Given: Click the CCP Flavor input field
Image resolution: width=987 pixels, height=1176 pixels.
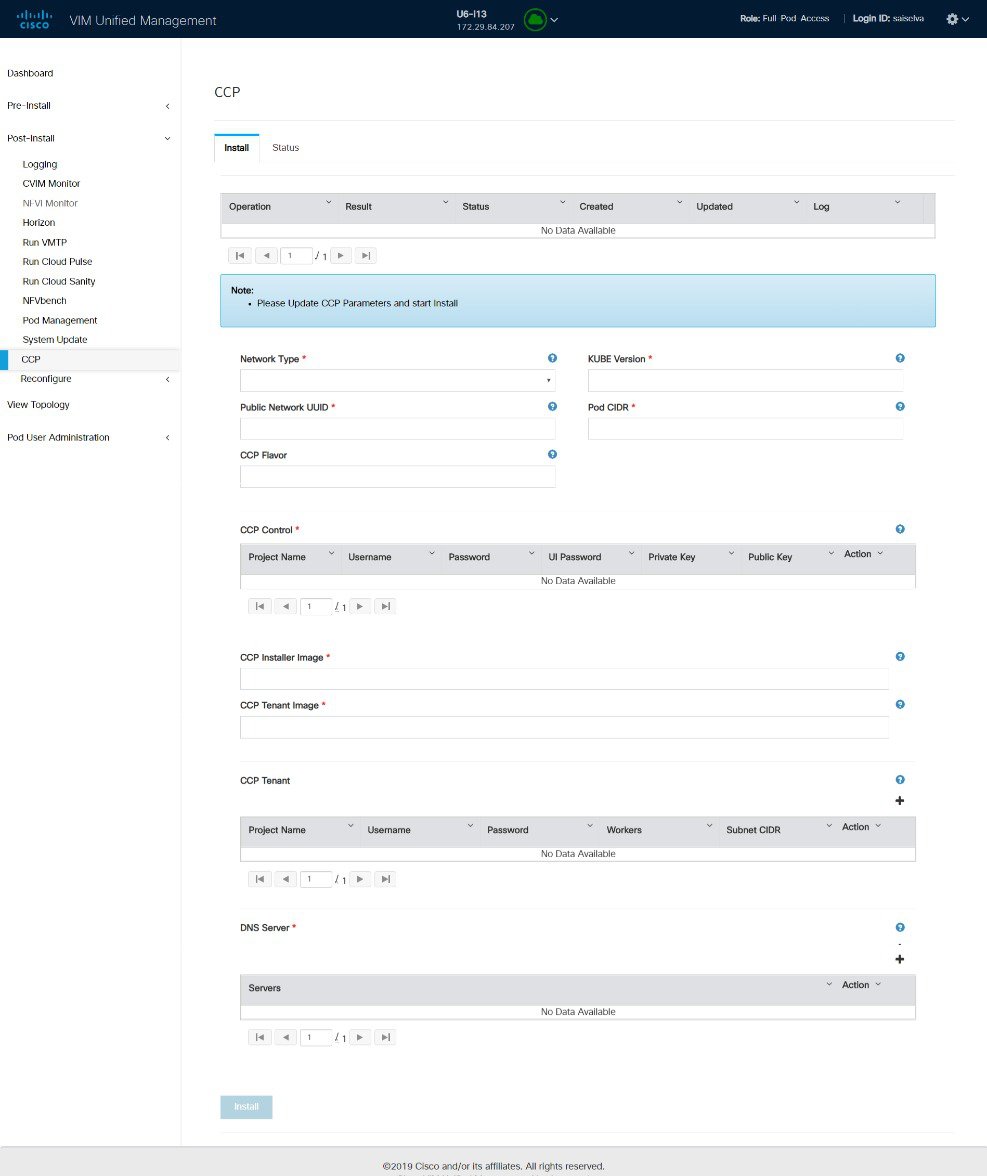Looking at the screenshot, I should click(x=398, y=476).
